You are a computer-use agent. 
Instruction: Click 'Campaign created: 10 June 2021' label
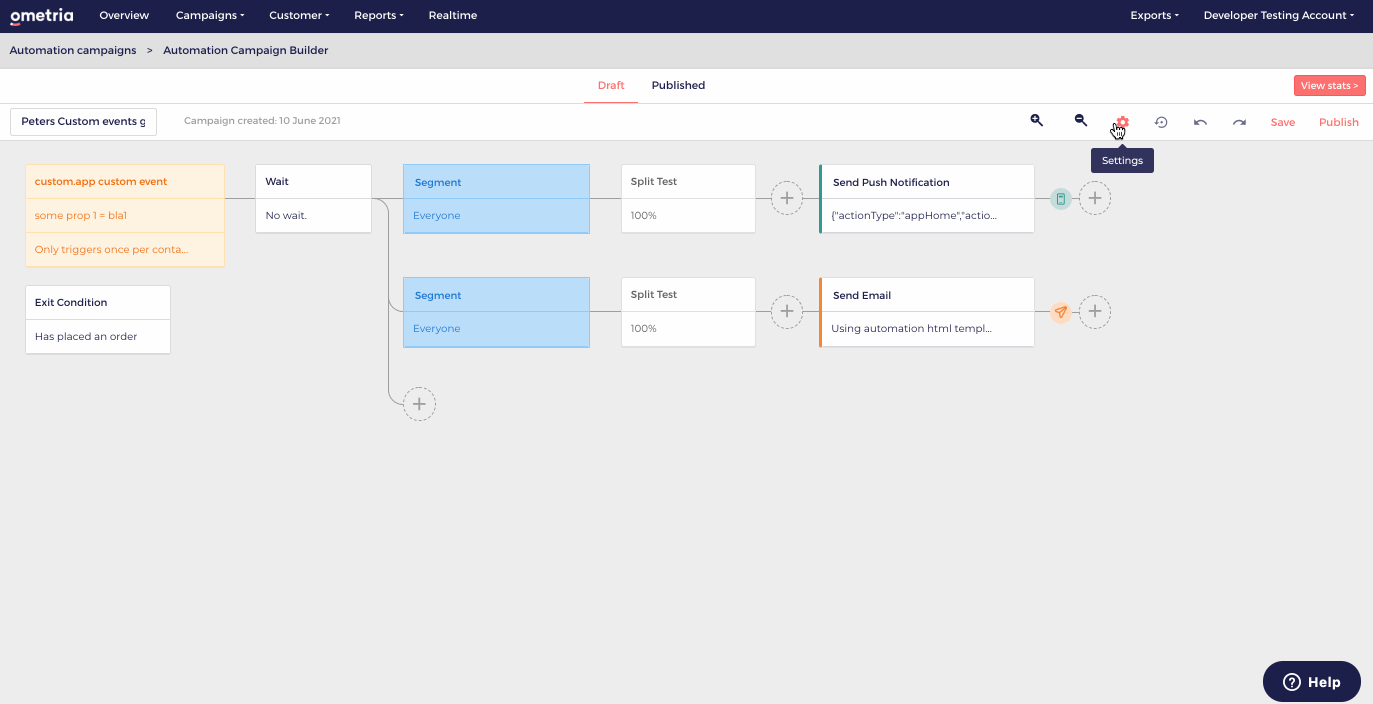(262, 121)
